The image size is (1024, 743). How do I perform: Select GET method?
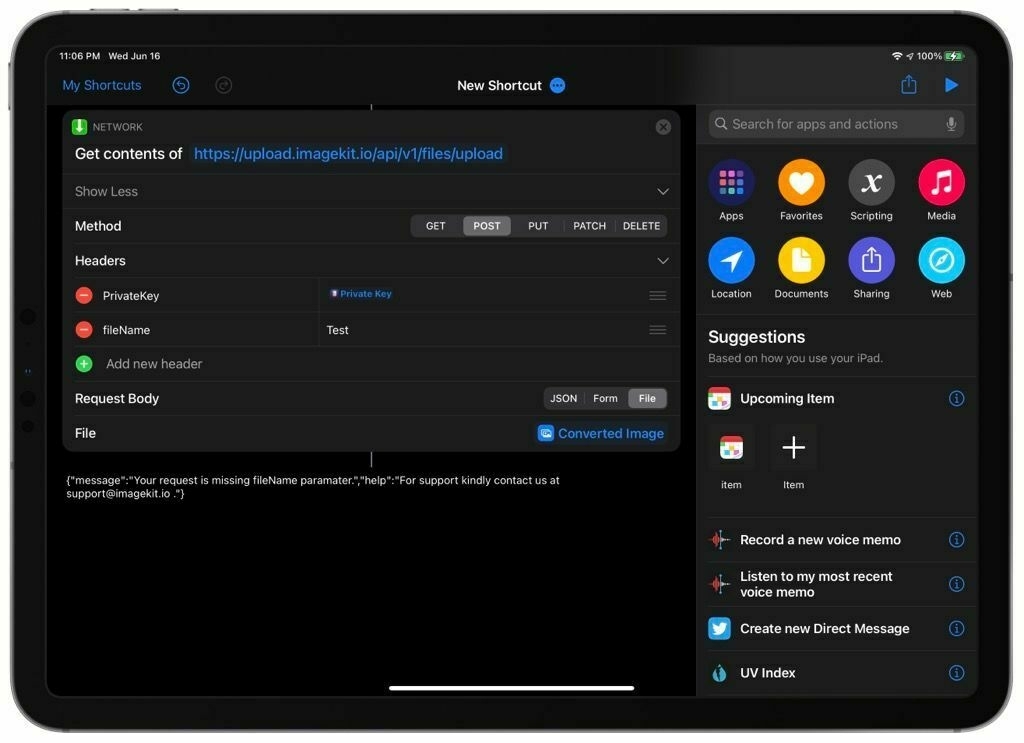pyautogui.click(x=436, y=226)
